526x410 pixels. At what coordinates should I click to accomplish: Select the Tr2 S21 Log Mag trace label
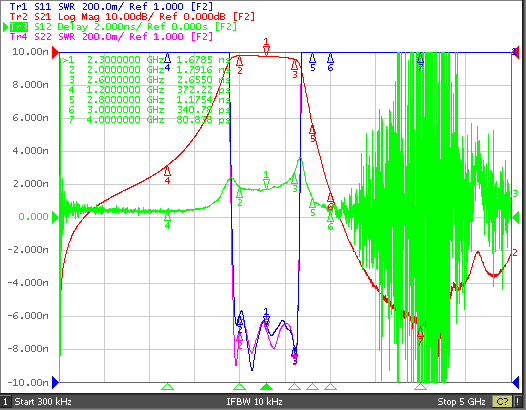tap(132, 16)
